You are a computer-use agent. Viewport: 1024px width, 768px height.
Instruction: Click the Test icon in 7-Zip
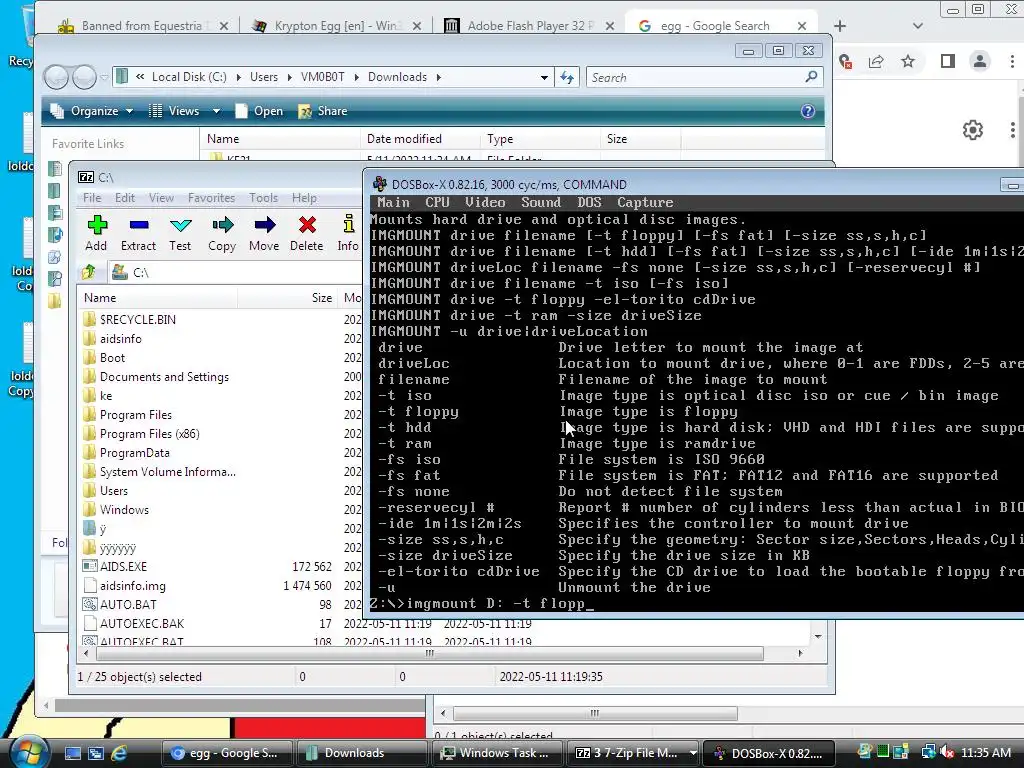(180, 233)
